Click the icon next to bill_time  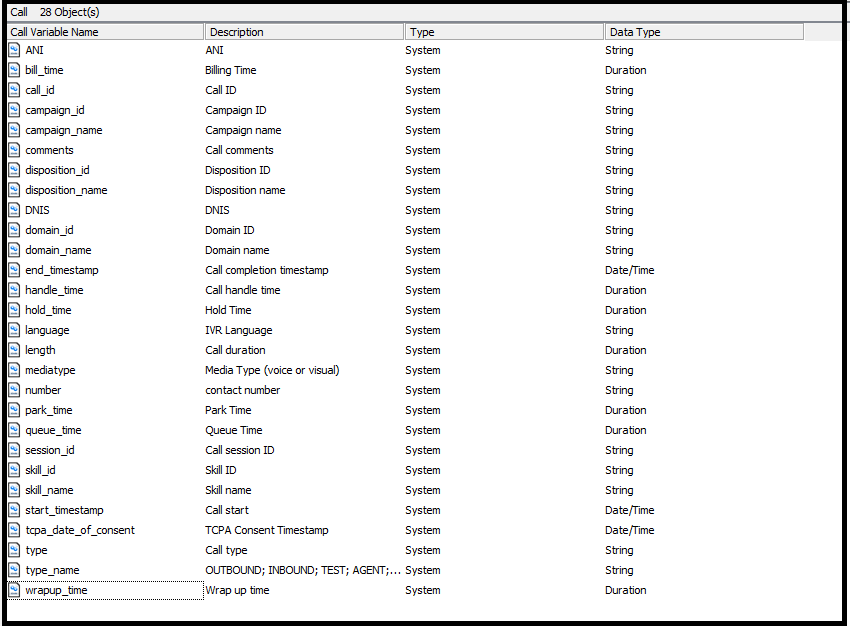[x=14, y=70]
